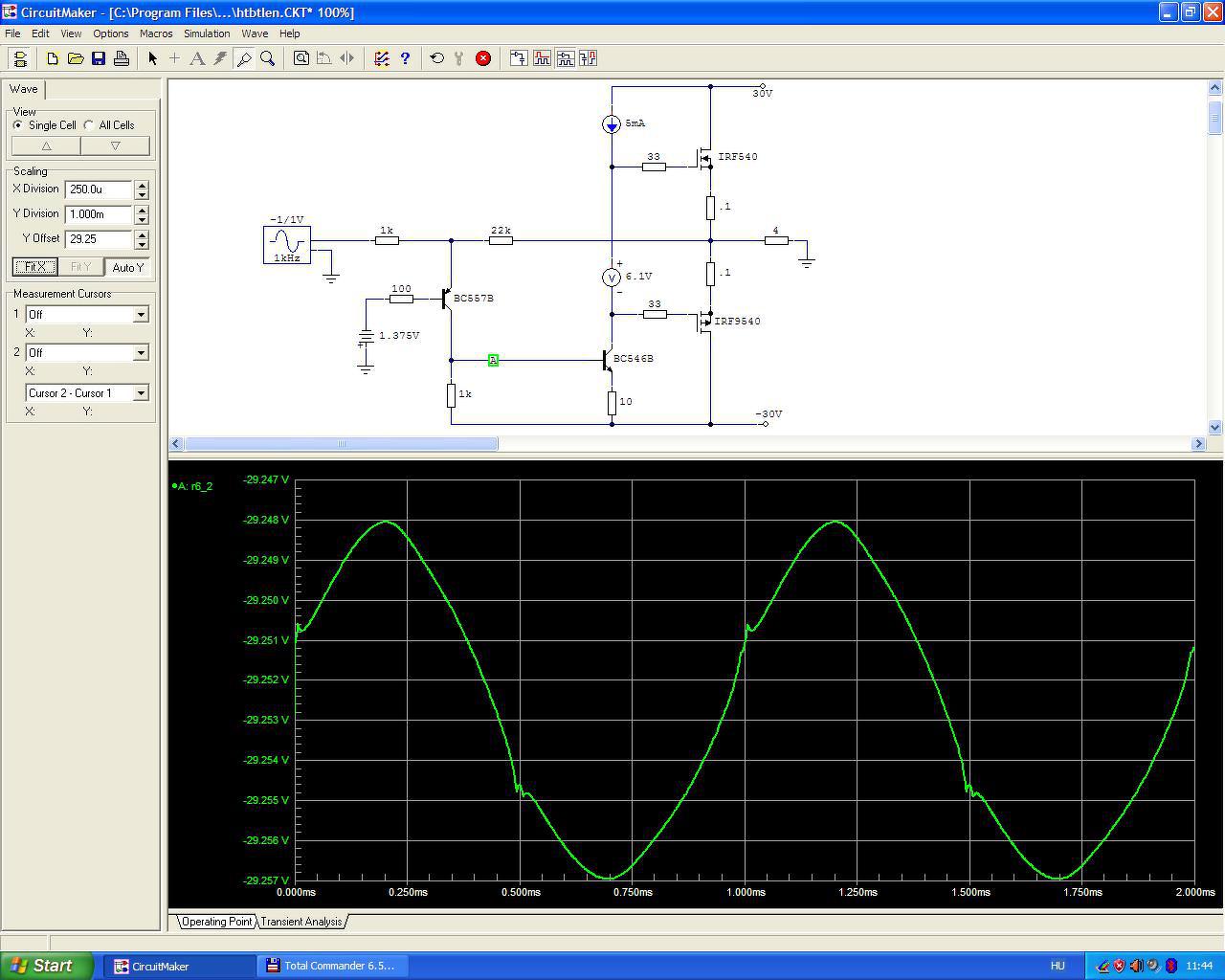The width and height of the screenshot is (1225, 980).
Task: Select the Probe tool icon
Action: [244, 58]
